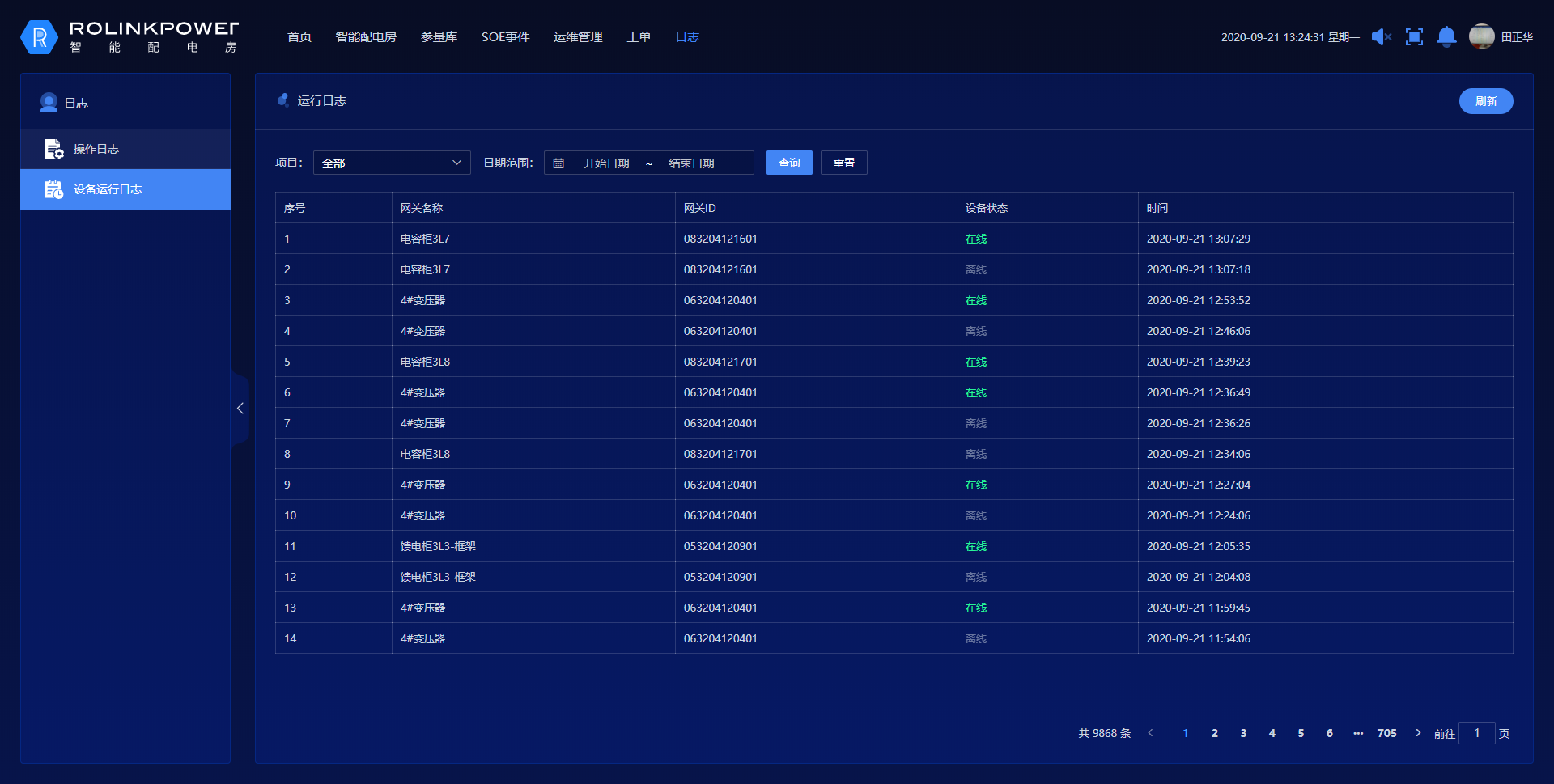1554x784 pixels.
Task: Click the 刷新 refresh button
Action: tap(1486, 101)
